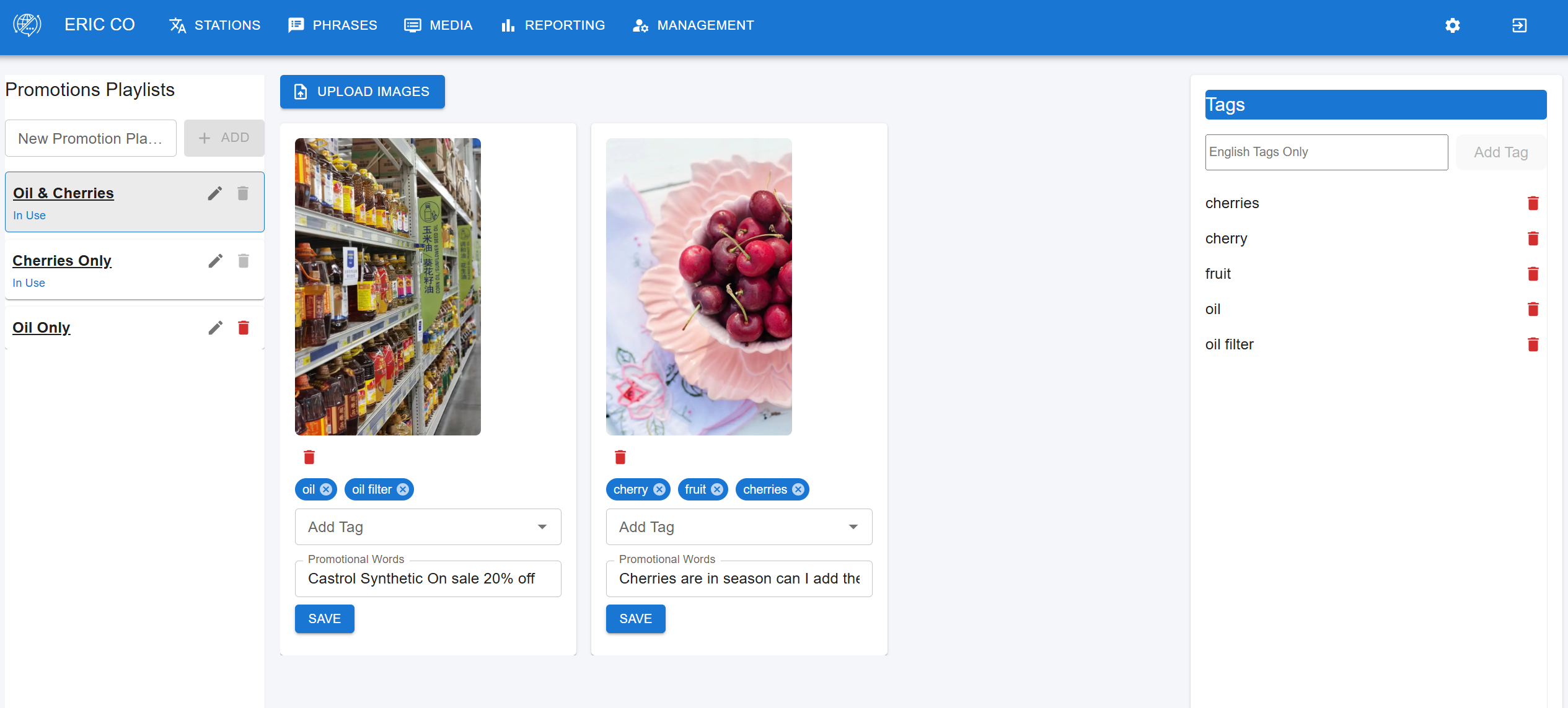
Task: Go to the Reporting section
Action: (553, 25)
